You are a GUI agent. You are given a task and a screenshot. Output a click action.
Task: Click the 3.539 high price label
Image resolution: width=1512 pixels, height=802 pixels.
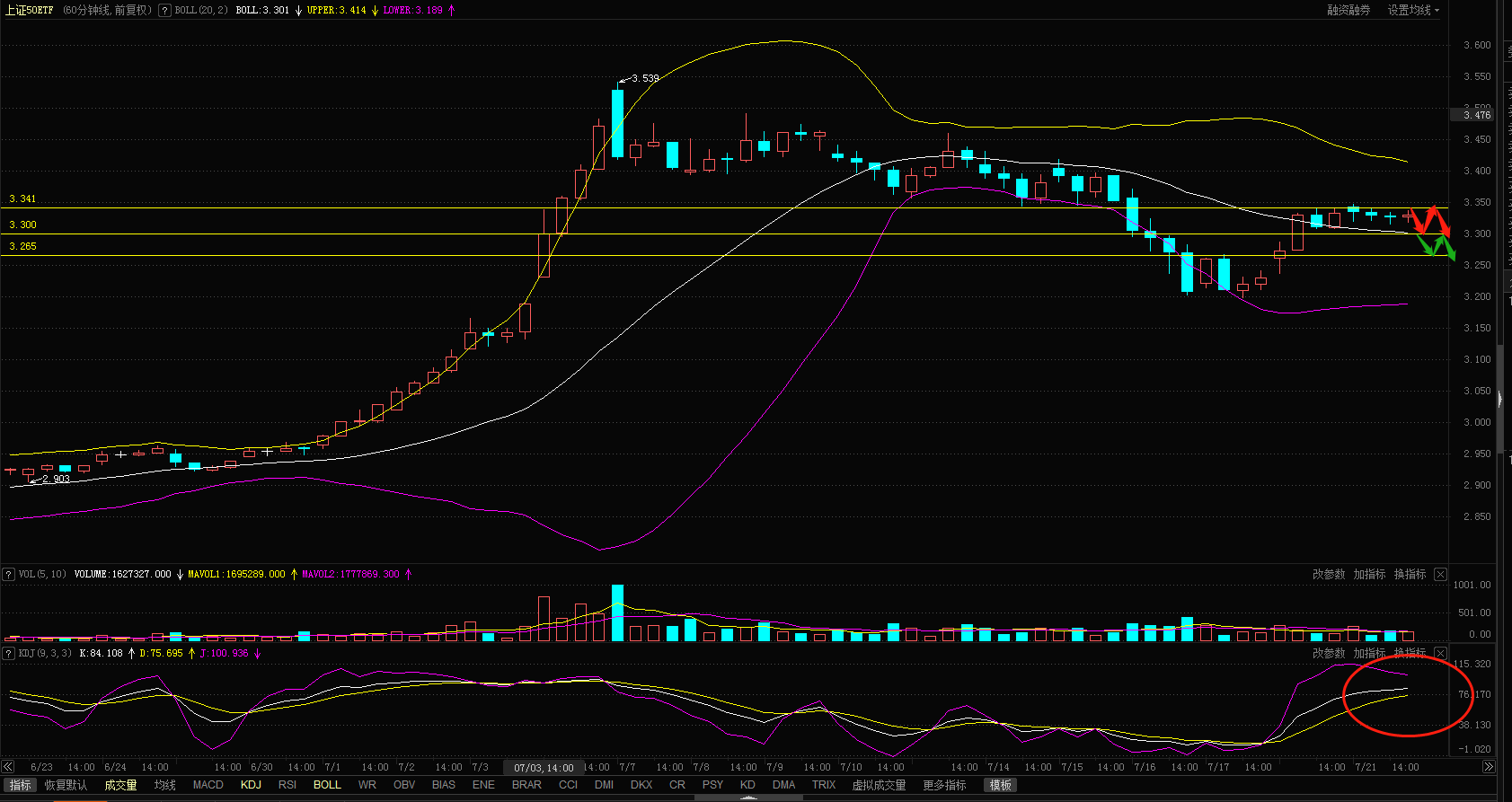coord(645,78)
